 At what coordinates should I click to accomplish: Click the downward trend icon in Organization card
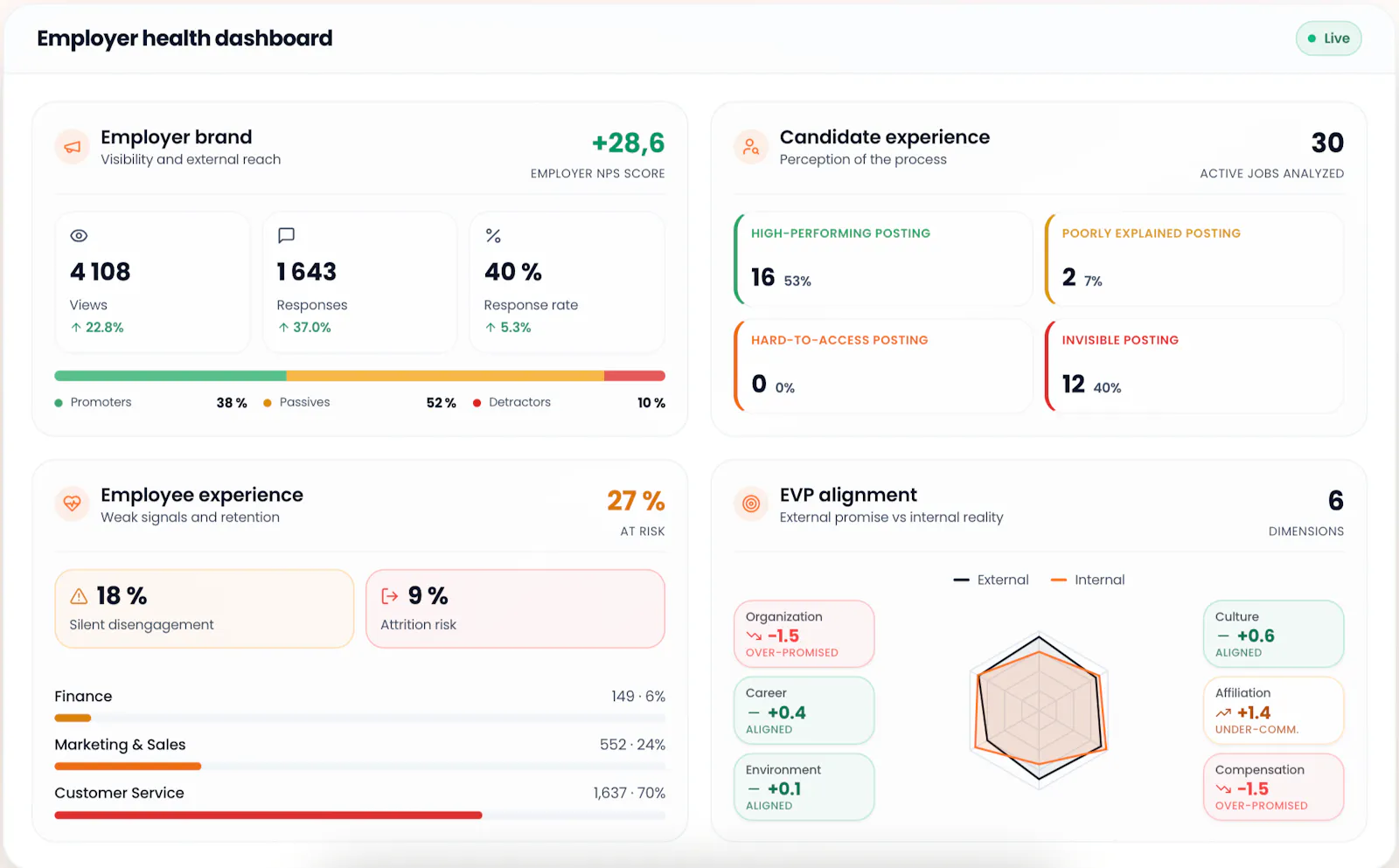click(754, 636)
